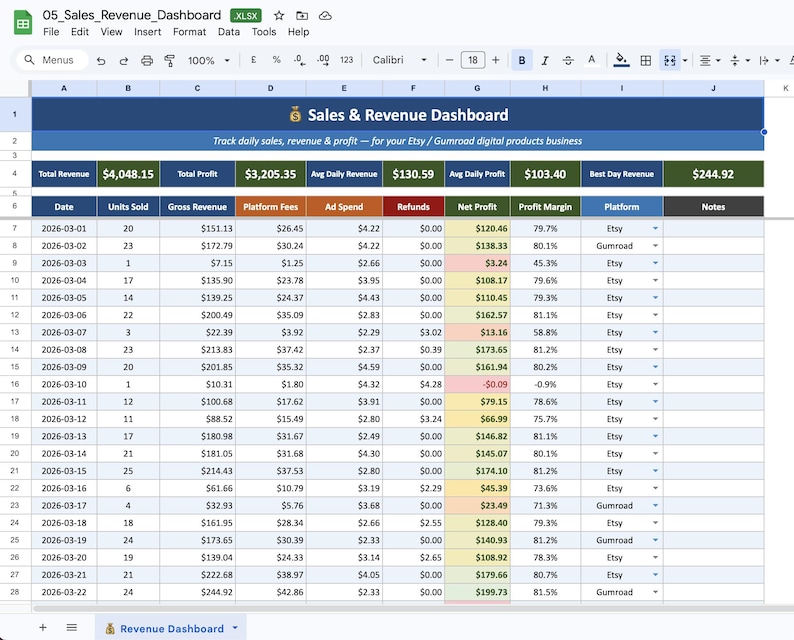Toggle italic formatting
Image resolution: width=794 pixels, height=640 pixels.
(545, 61)
